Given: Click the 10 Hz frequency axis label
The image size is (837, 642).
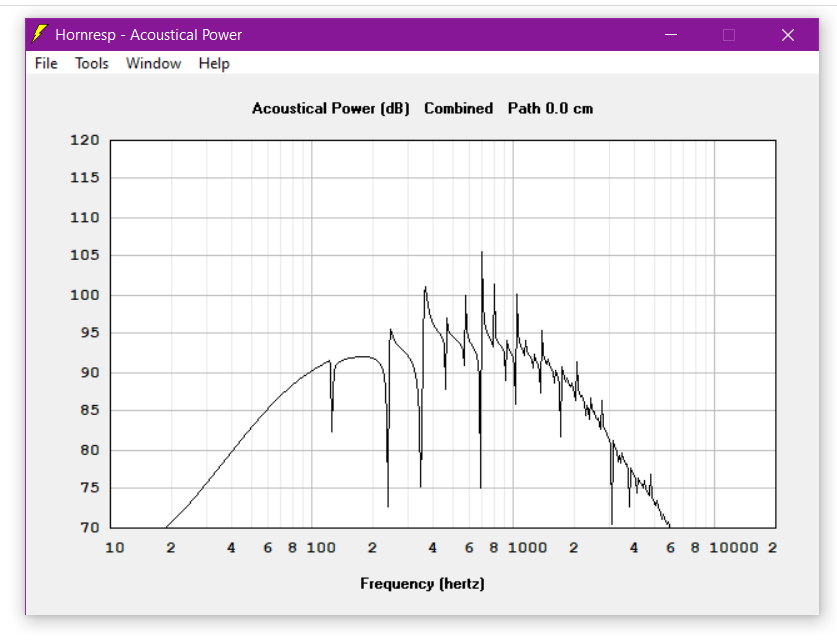Looking at the screenshot, I should (x=115, y=548).
